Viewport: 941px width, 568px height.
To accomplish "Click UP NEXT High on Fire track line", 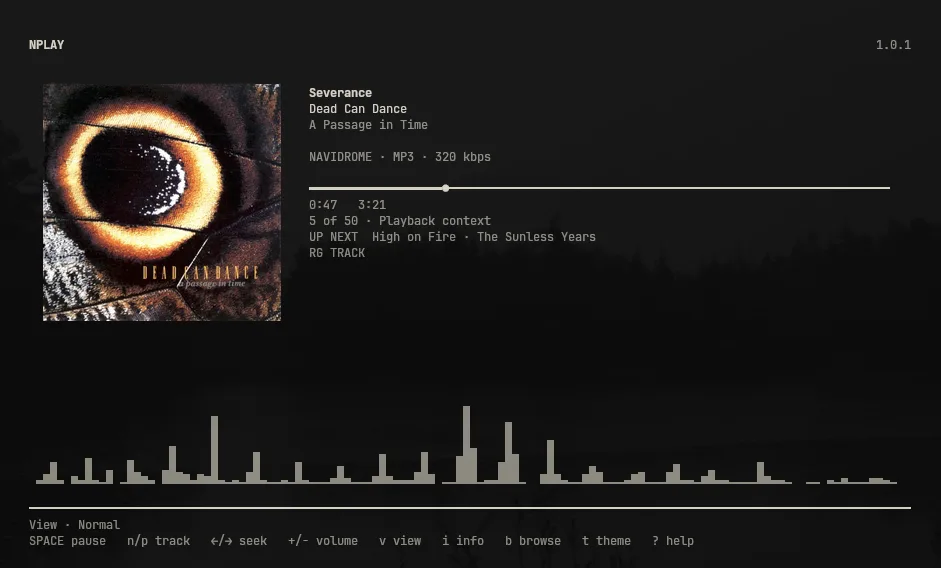I will 452,237.
